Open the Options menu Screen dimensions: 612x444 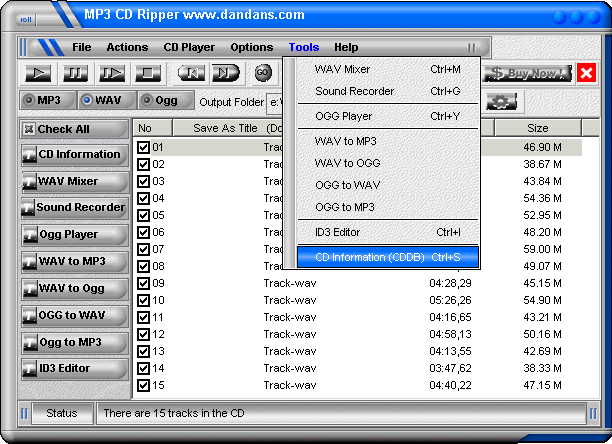tap(251, 47)
